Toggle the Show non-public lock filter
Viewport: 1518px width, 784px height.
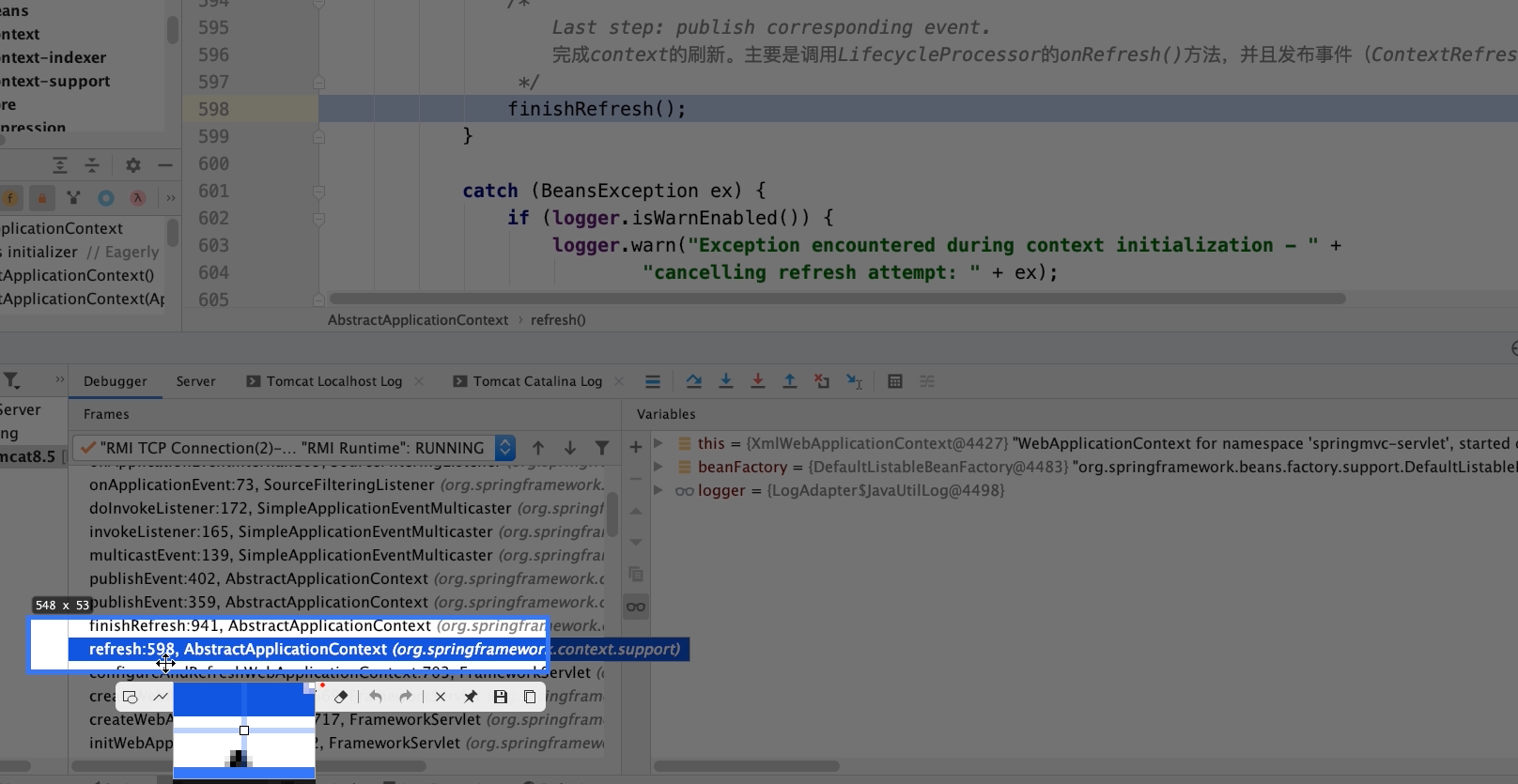tap(42, 198)
